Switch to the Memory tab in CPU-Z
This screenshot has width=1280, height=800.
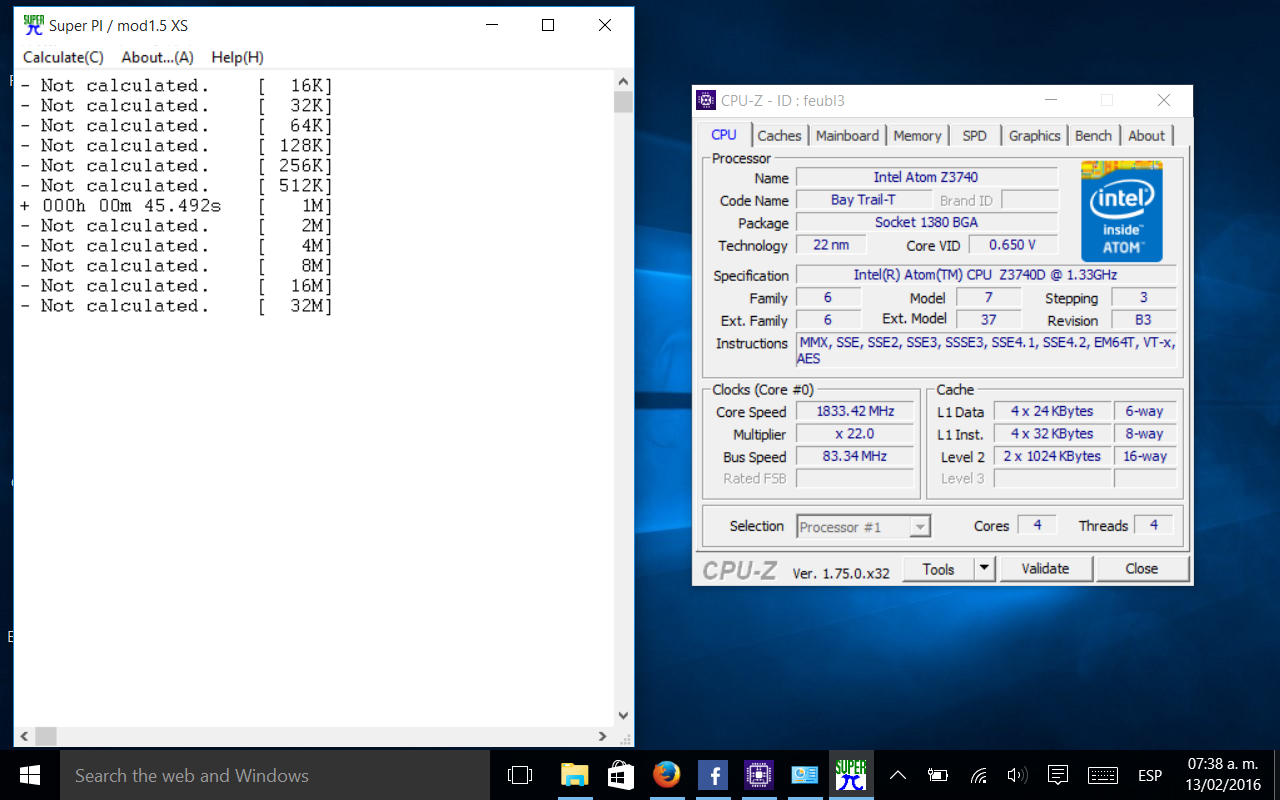point(917,136)
